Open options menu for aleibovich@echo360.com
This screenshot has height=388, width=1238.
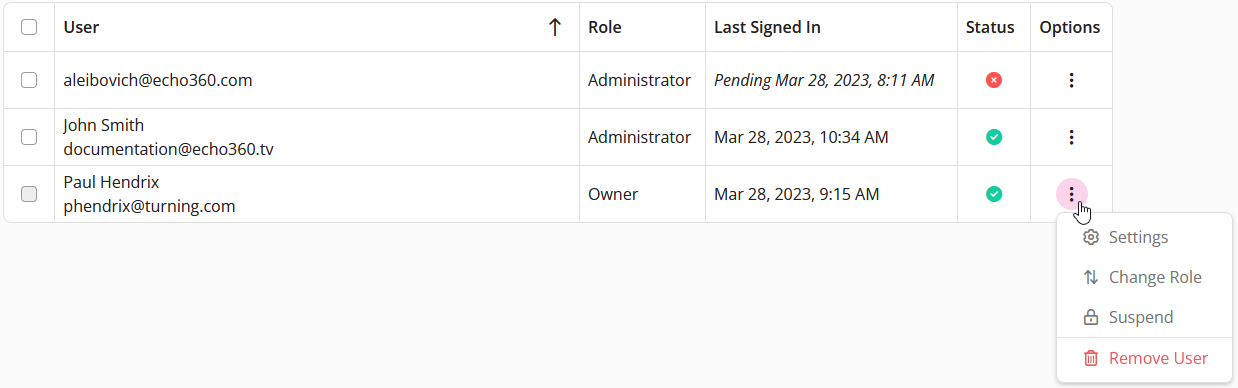[x=1071, y=80]
